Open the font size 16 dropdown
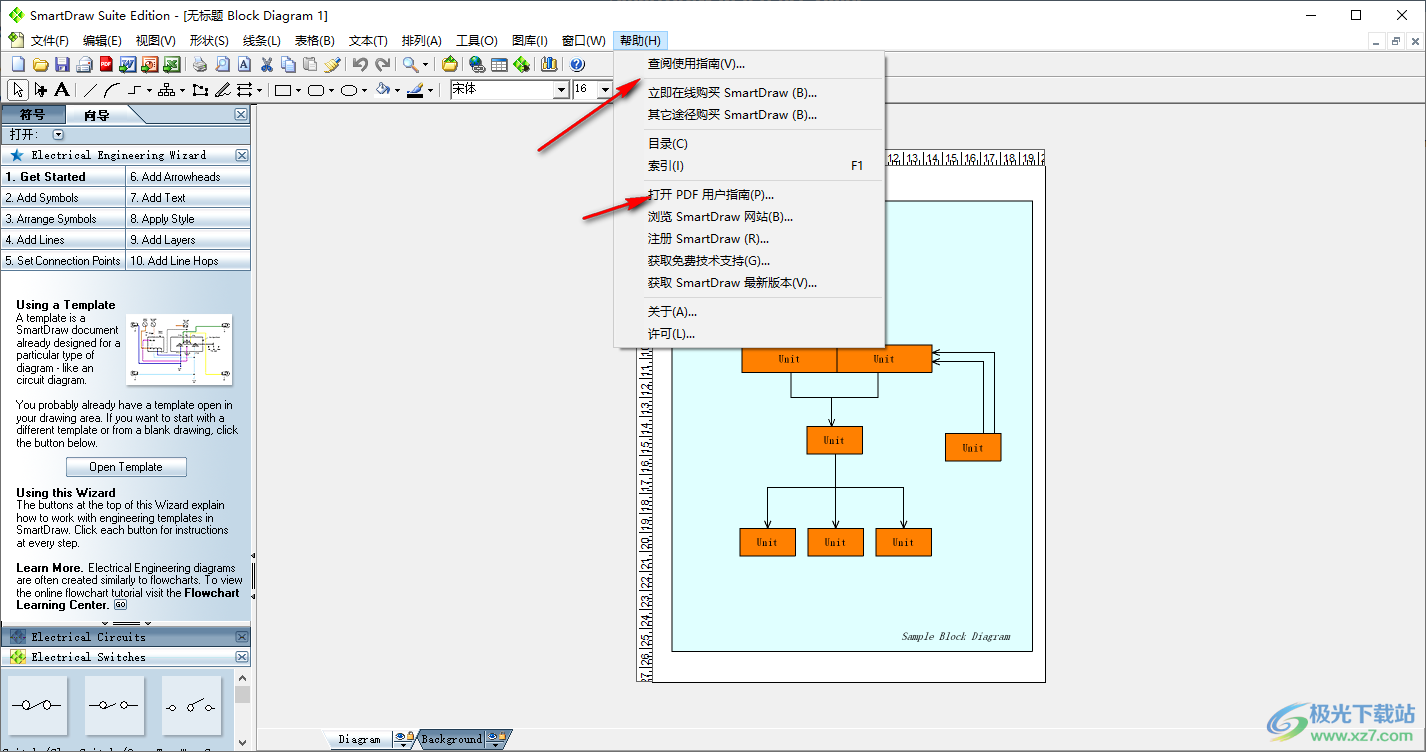Screen dimensions: 1426x752 pyautogui.click(x=605, y=90)
